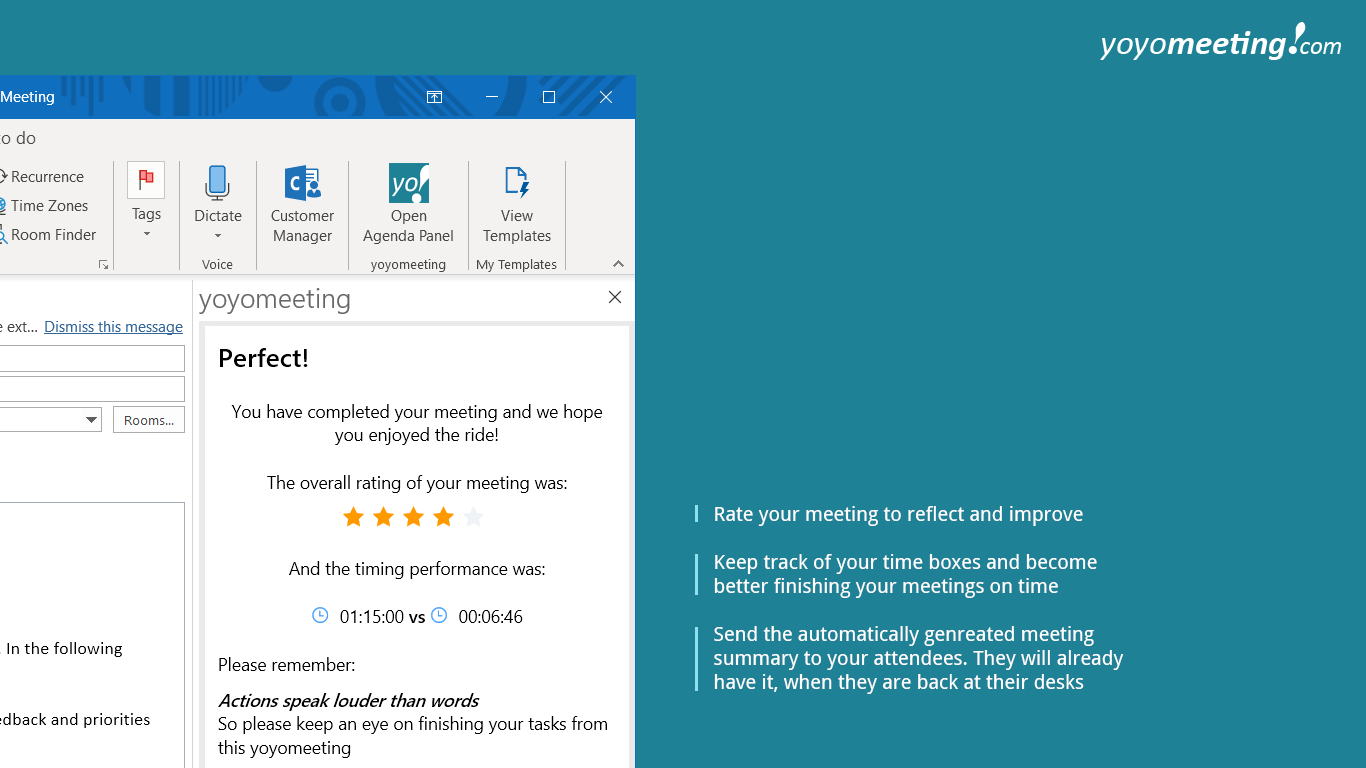Click the second rating star
The image size is (1366, 768).
[383, 517]
